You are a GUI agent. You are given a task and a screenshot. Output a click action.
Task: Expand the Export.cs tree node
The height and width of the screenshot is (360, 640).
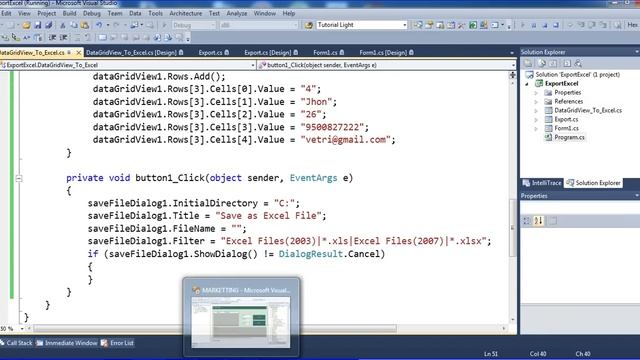point(536,120)
